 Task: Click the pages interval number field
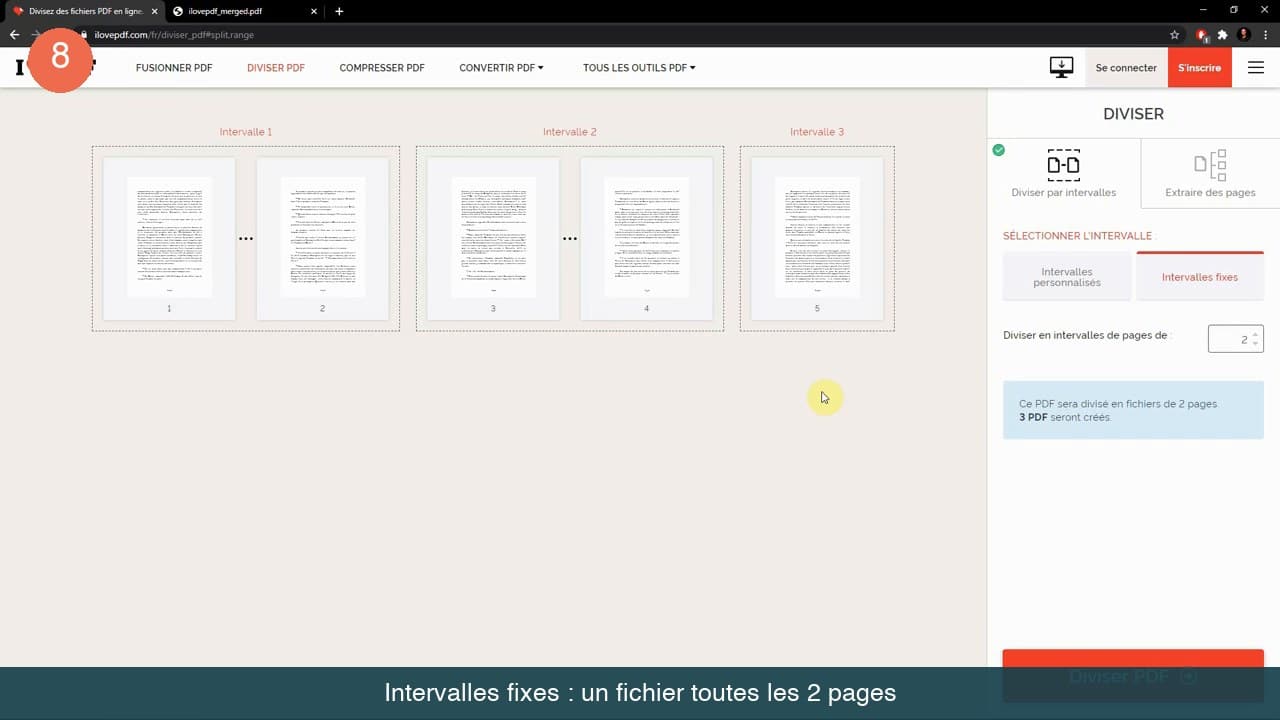1235,339
